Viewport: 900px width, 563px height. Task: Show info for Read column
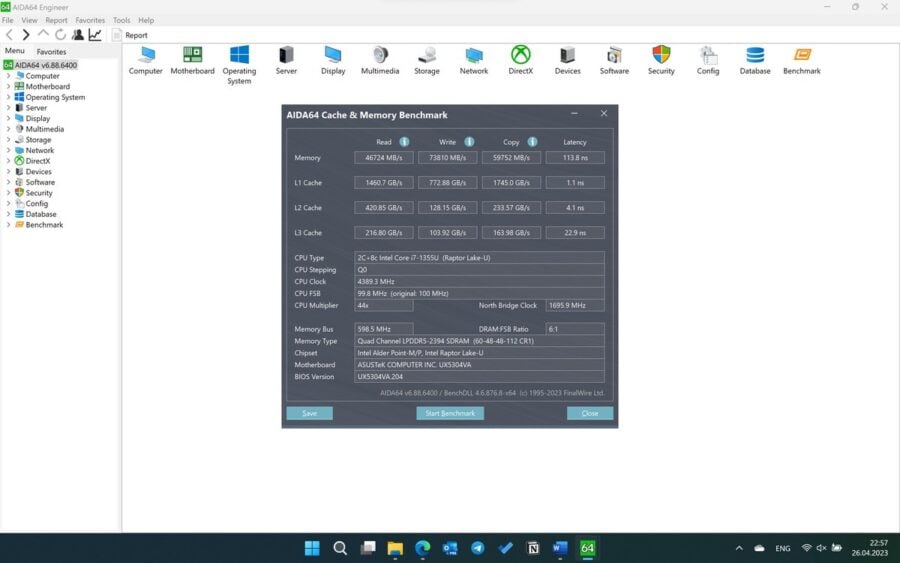405,142
